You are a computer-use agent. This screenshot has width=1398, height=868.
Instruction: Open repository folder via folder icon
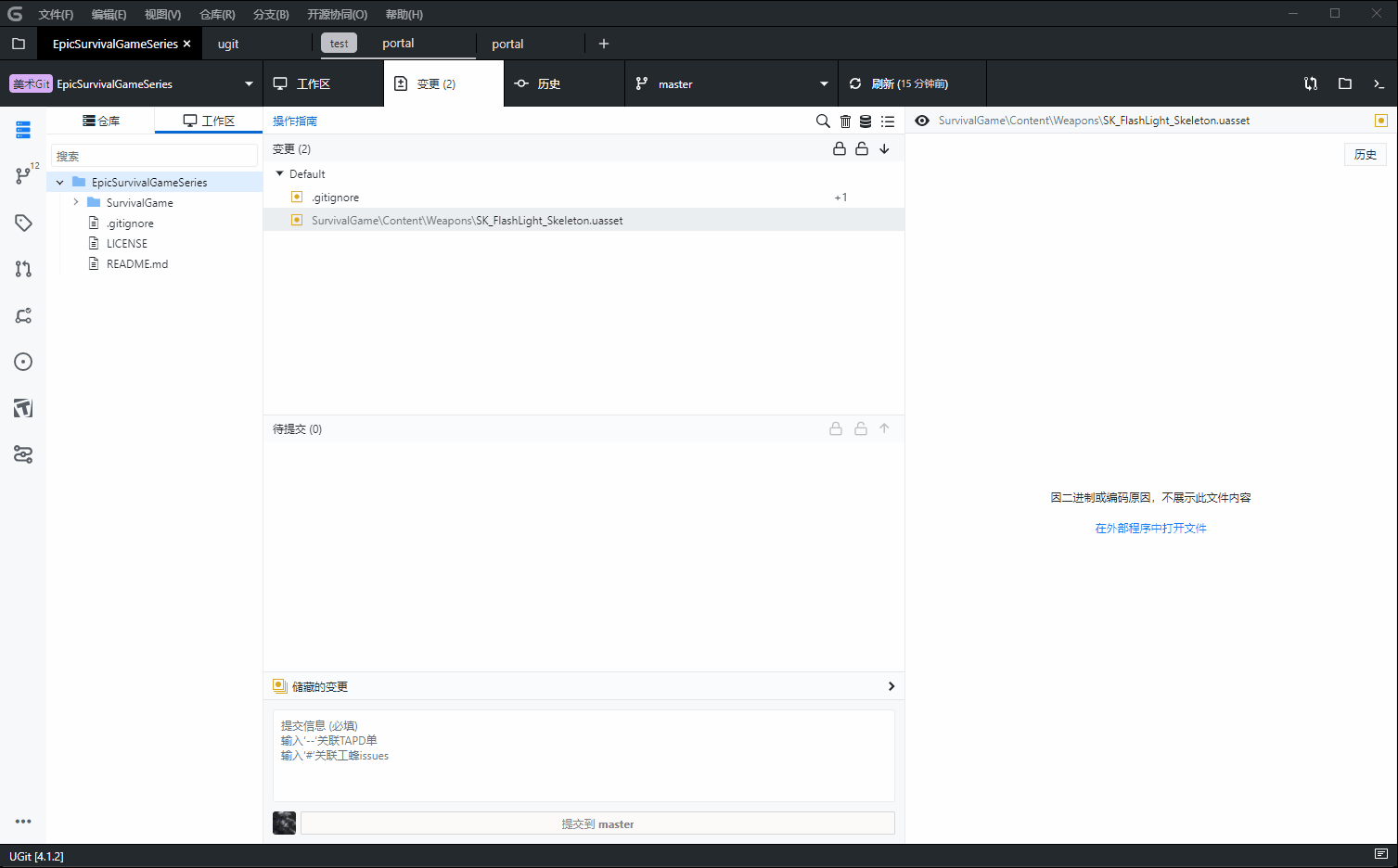point(1344,83)
